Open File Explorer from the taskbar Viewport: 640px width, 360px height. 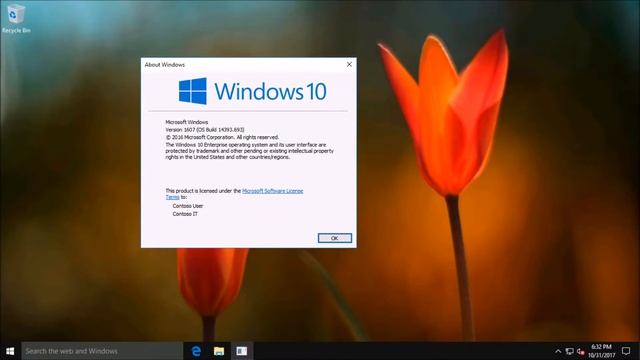coord(219,351)
